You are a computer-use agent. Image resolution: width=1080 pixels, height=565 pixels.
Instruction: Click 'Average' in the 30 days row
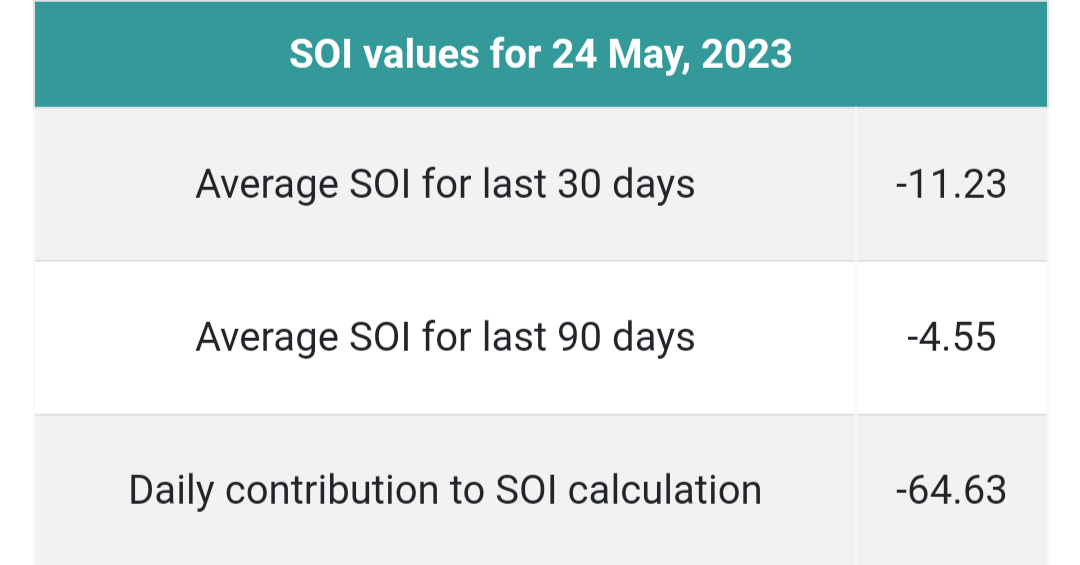click(267, 185)
